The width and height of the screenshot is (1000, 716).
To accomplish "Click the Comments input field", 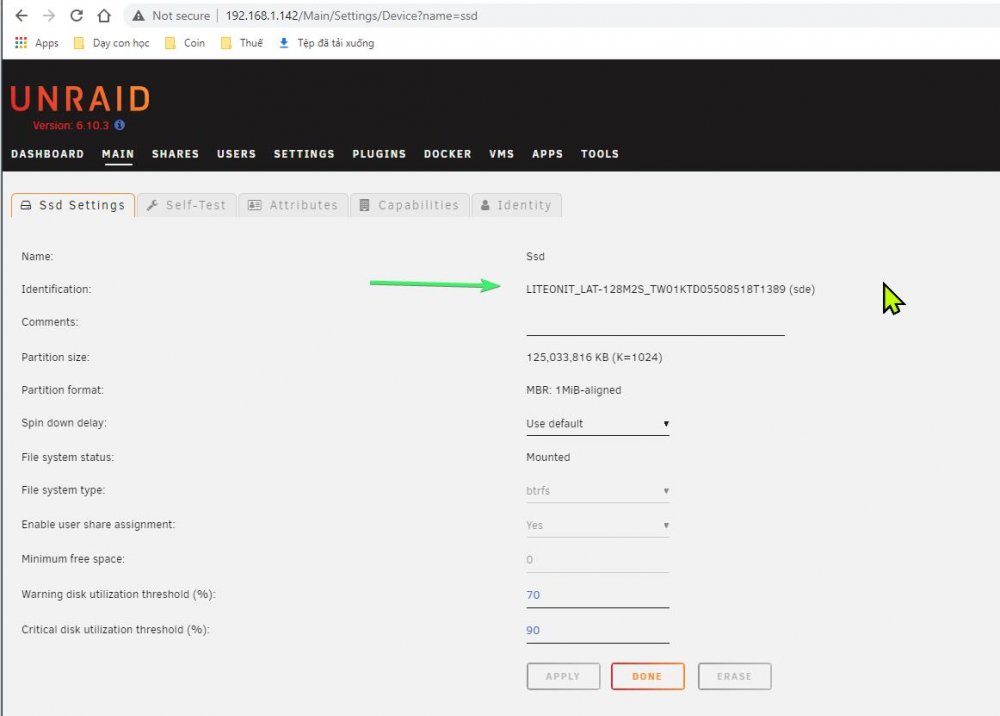I will tap(655, 324).
